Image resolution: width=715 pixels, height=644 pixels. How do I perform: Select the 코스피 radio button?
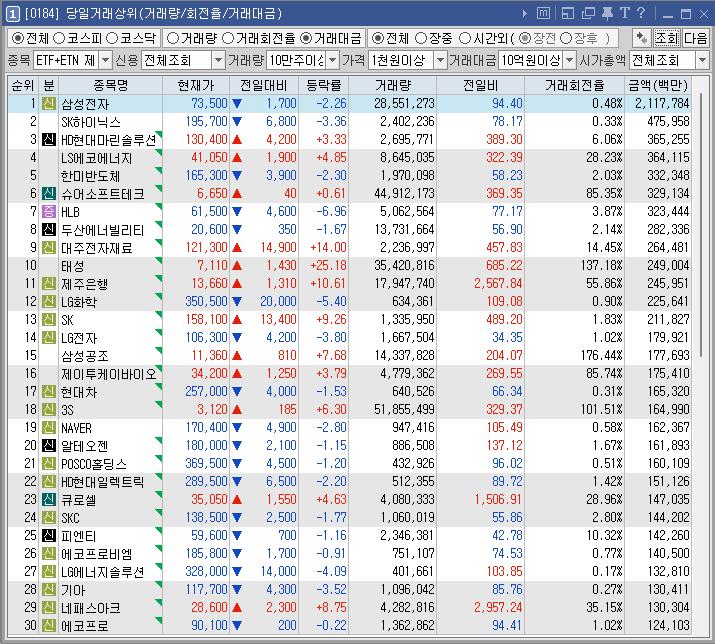(x=59, y=38)
